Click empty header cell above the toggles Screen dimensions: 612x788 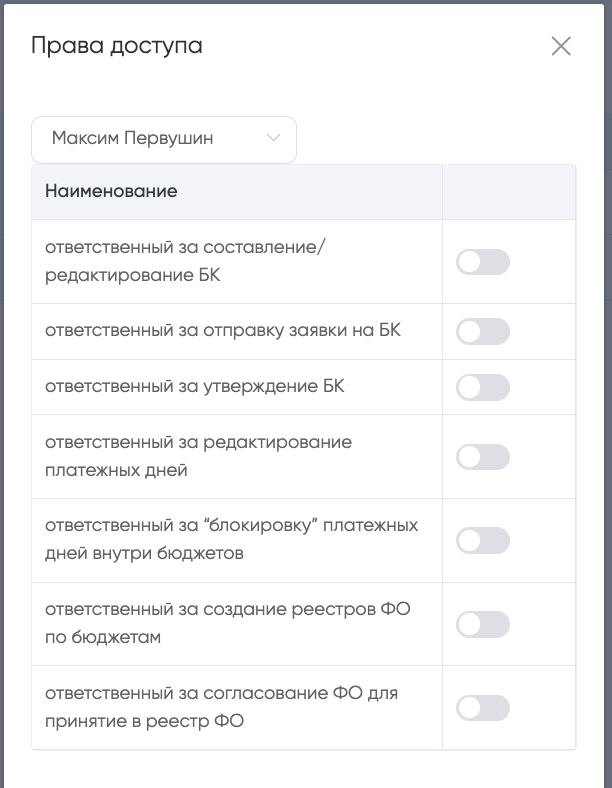[508, 191]
